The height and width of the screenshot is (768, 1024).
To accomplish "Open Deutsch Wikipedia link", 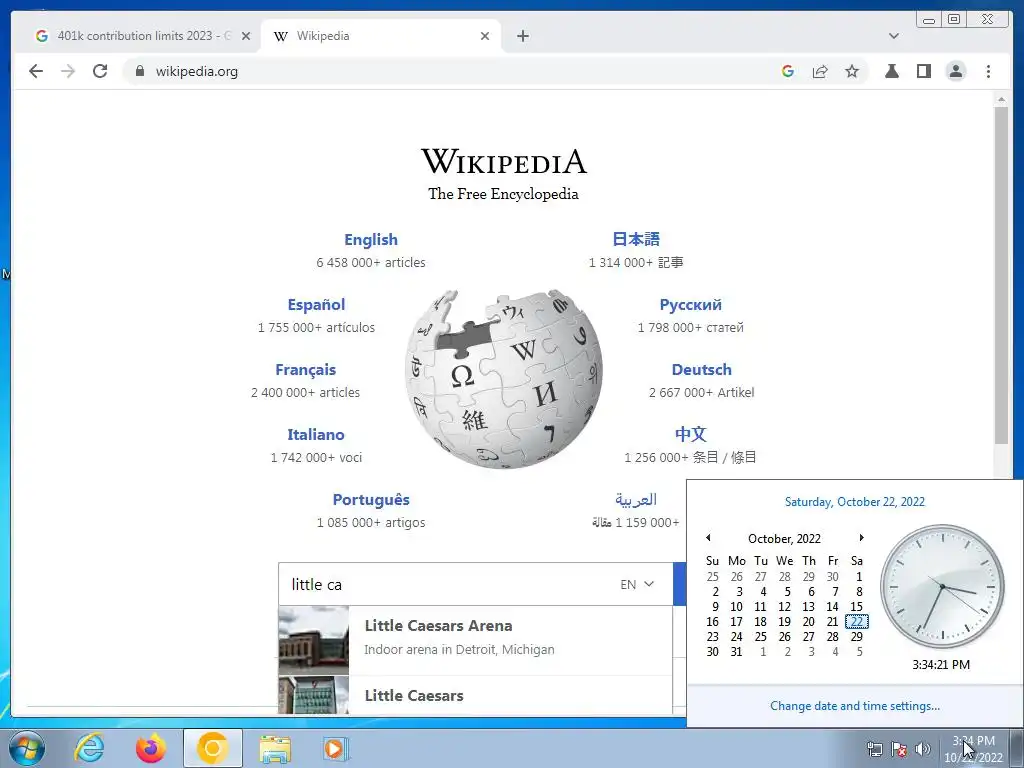I will [701, 370].
